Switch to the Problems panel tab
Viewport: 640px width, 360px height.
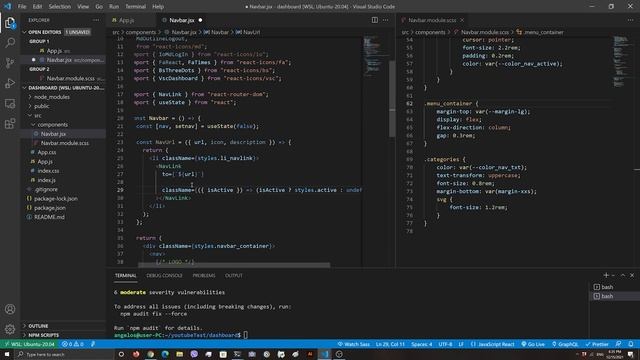click(x=204, y=276)
